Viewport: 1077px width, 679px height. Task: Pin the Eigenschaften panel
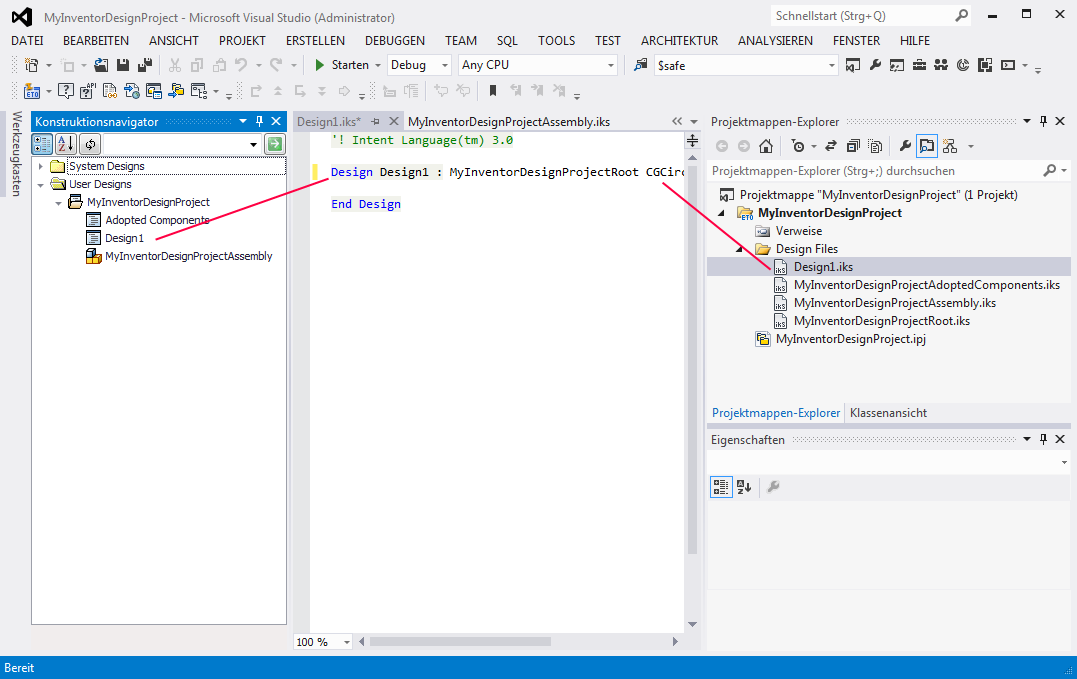point(1043,439)
